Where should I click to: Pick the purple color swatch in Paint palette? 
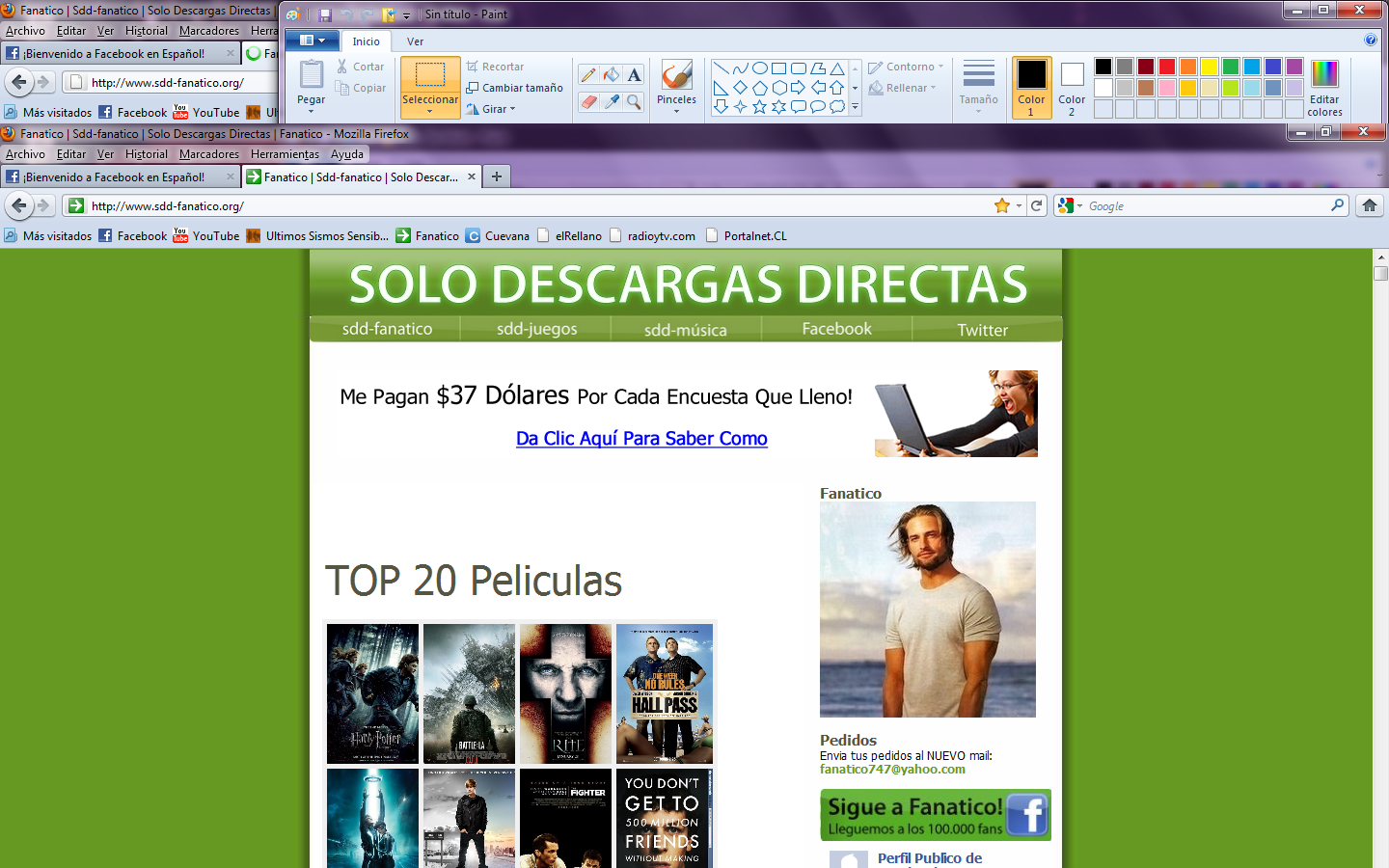click(x=1294, y=67)
